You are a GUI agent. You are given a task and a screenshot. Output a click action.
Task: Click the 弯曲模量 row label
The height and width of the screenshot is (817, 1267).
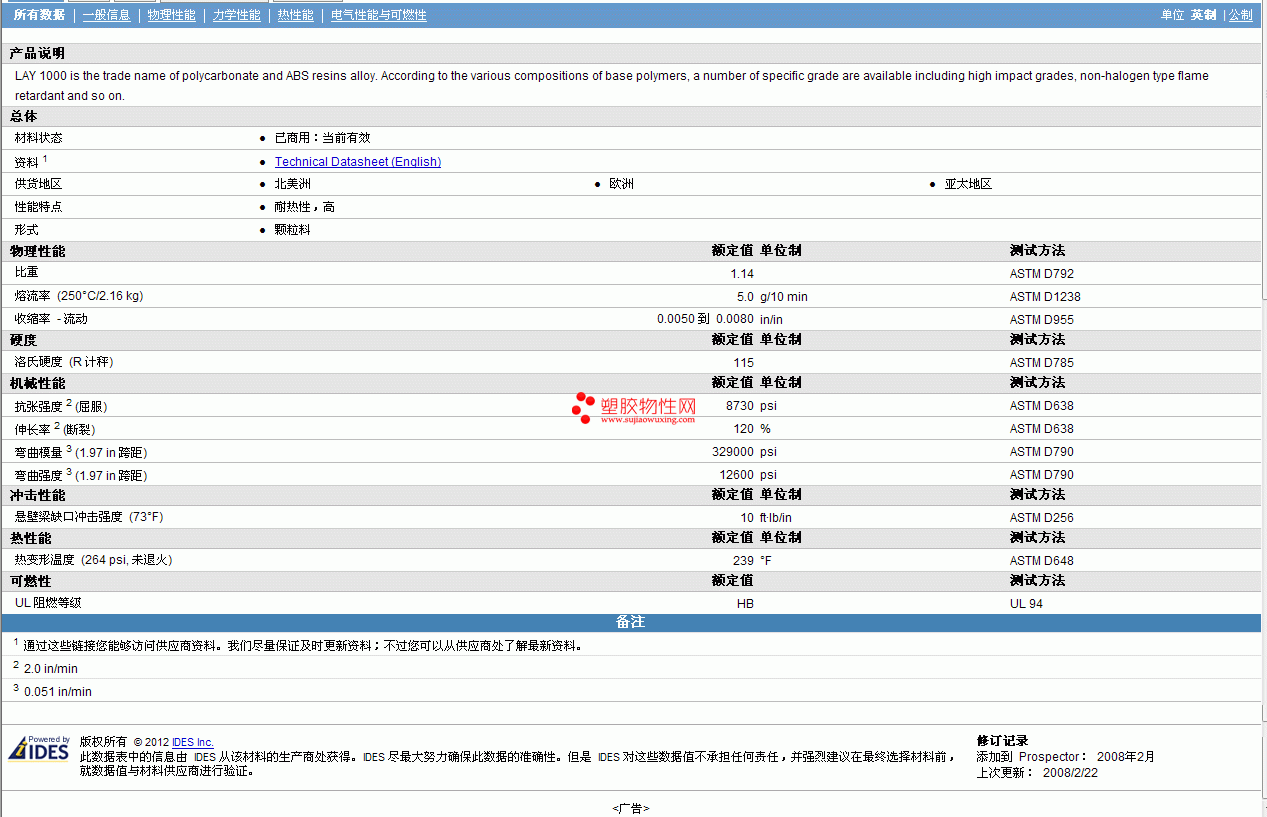point(81,451)
